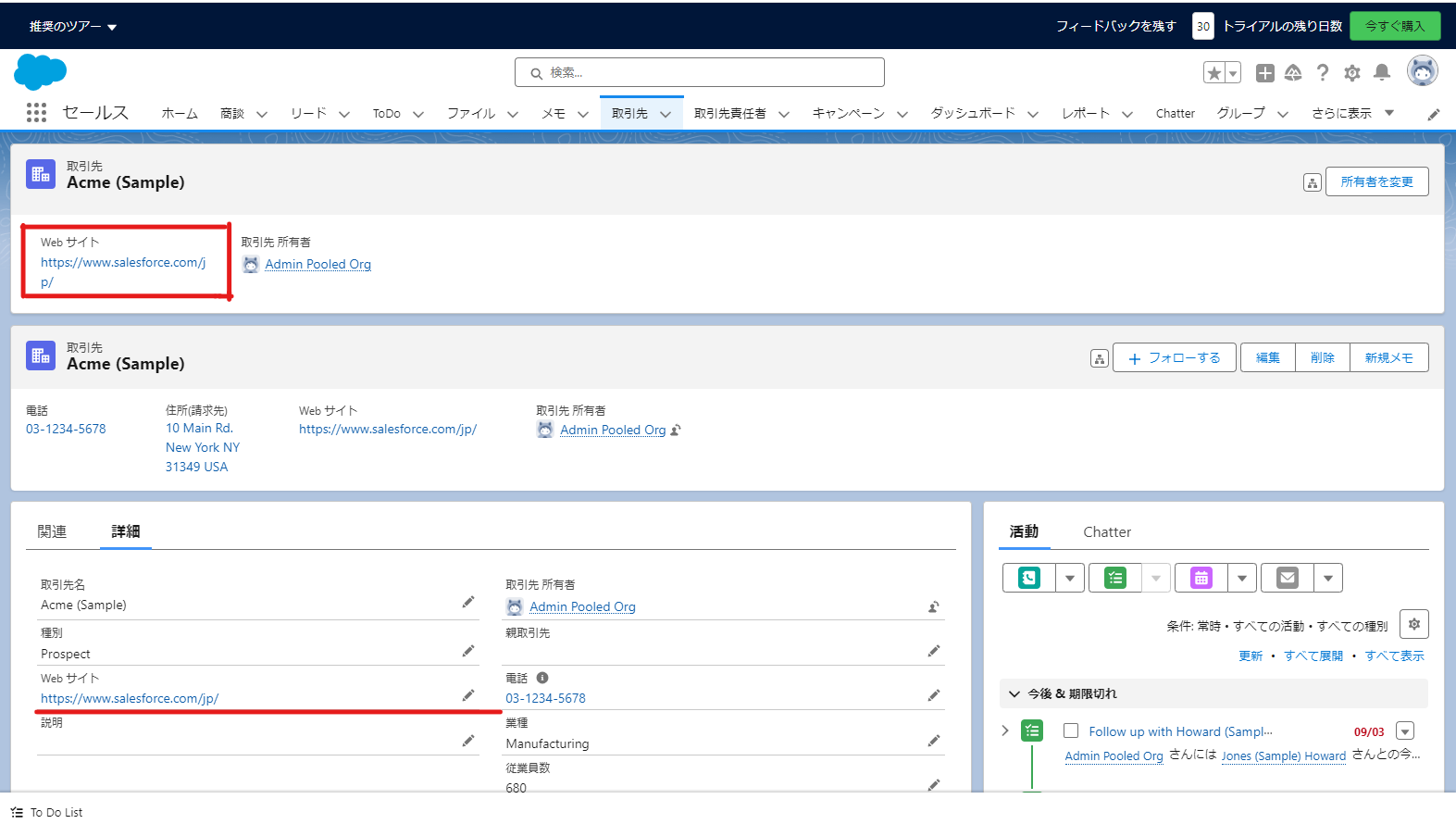Click フォローする button
The height and width of the screenshot is (824, 1456).
click(1175, 357)
